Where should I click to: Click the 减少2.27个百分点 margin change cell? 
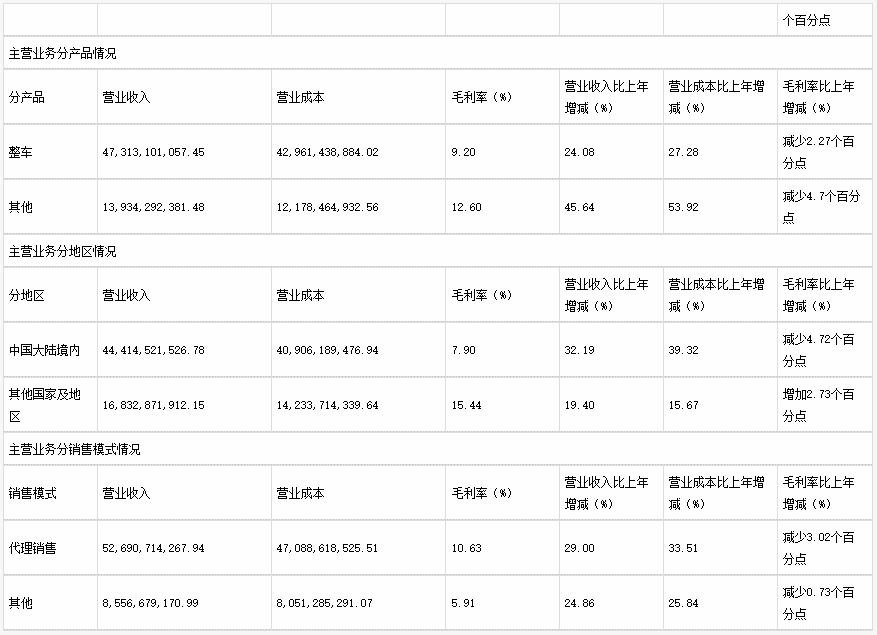point(818,152)
